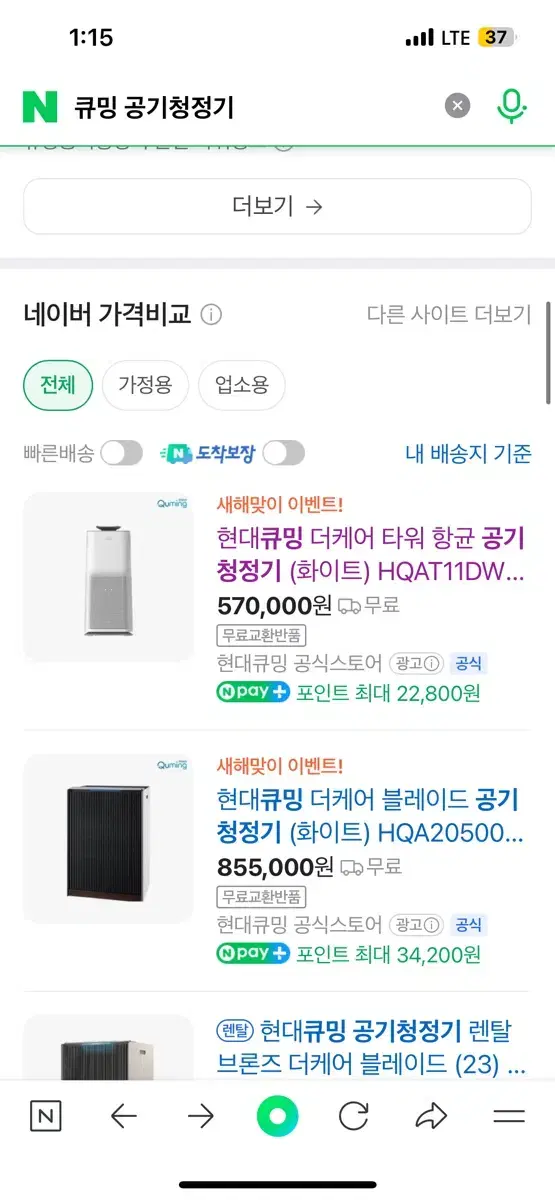The width and height of the screenshot is (555, 1200).
Task: Select the 가정용 filter tab
Action: pyautogui.click(x=145, y=385)
